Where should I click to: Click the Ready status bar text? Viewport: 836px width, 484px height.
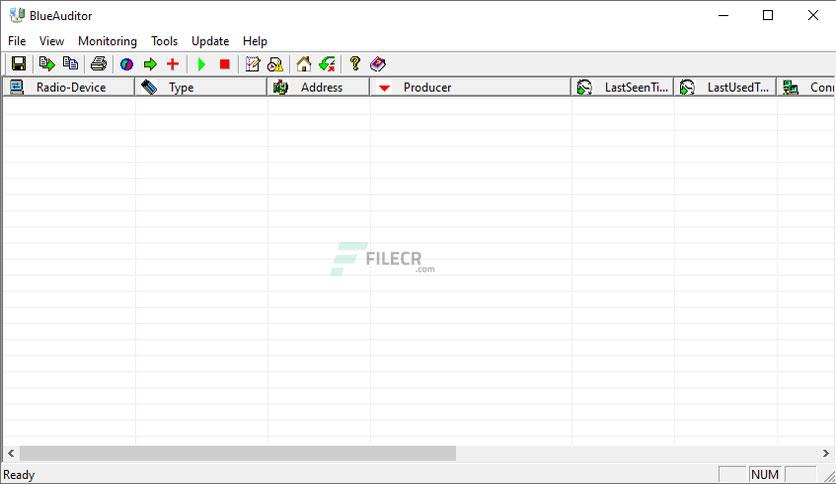pos(19,475)
